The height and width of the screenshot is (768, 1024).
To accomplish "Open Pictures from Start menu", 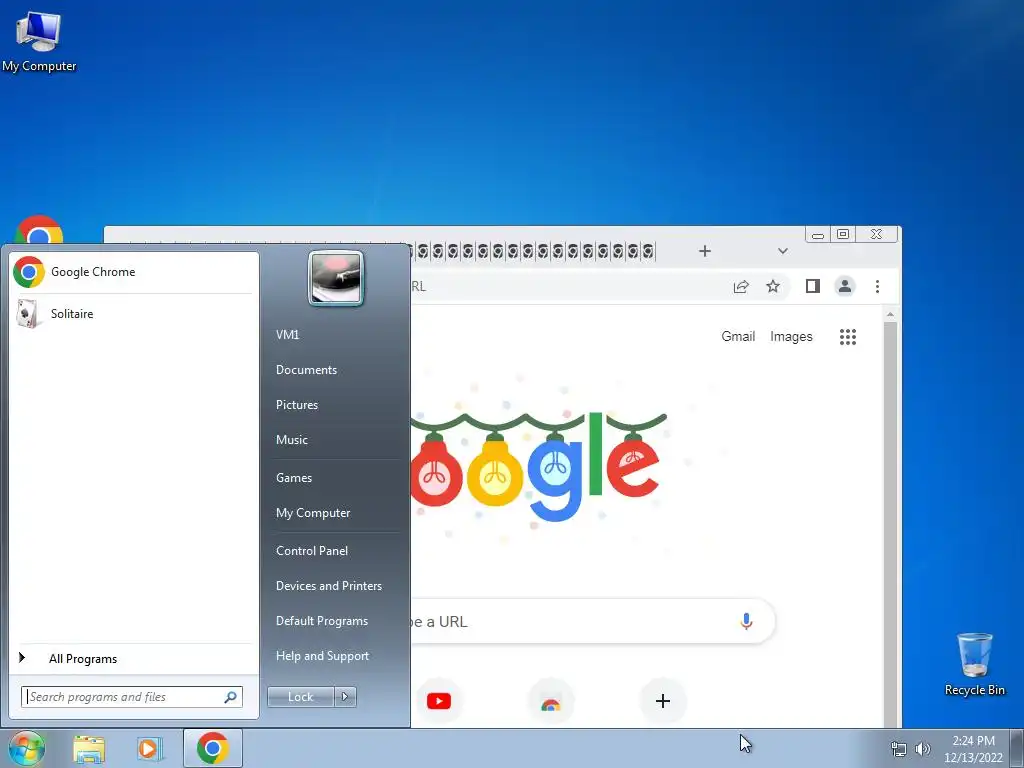I will (296, 405).
